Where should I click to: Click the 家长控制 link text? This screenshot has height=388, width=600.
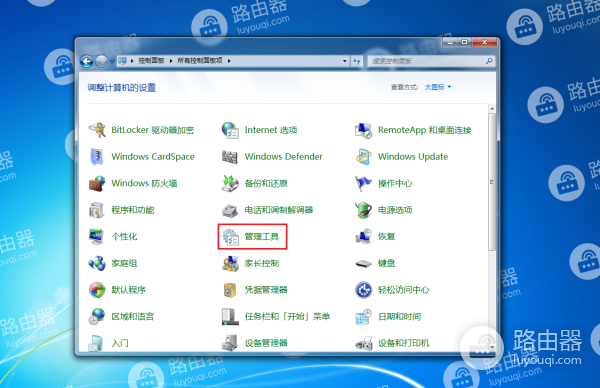tap(262, 263)
